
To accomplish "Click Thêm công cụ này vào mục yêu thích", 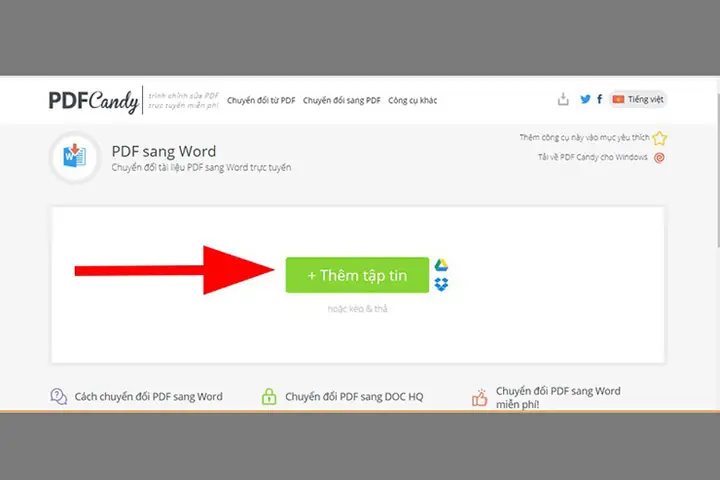I will coord(585,137).
